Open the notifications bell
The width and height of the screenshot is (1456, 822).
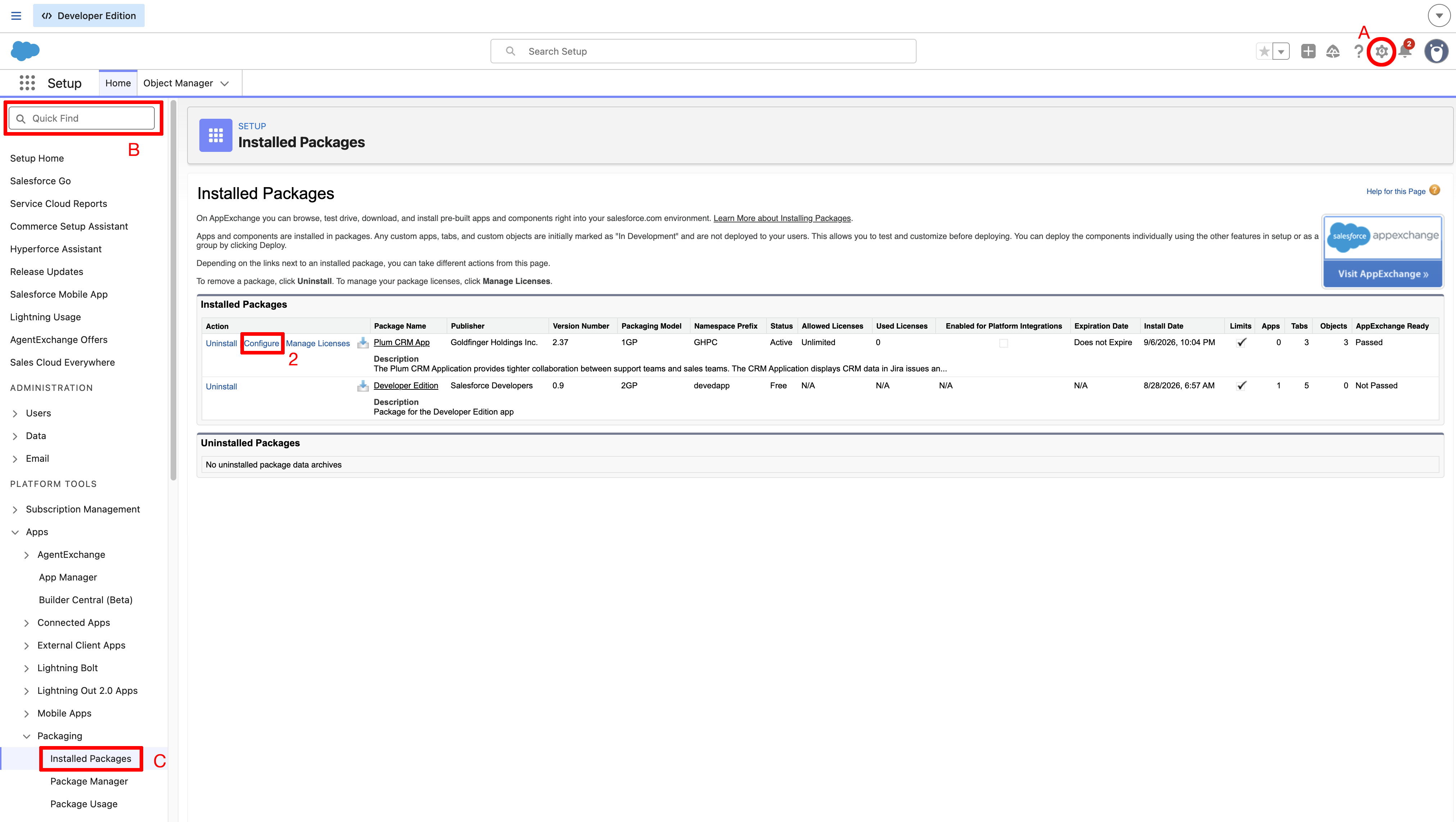pyautogui.click(x=1405, y=51)
